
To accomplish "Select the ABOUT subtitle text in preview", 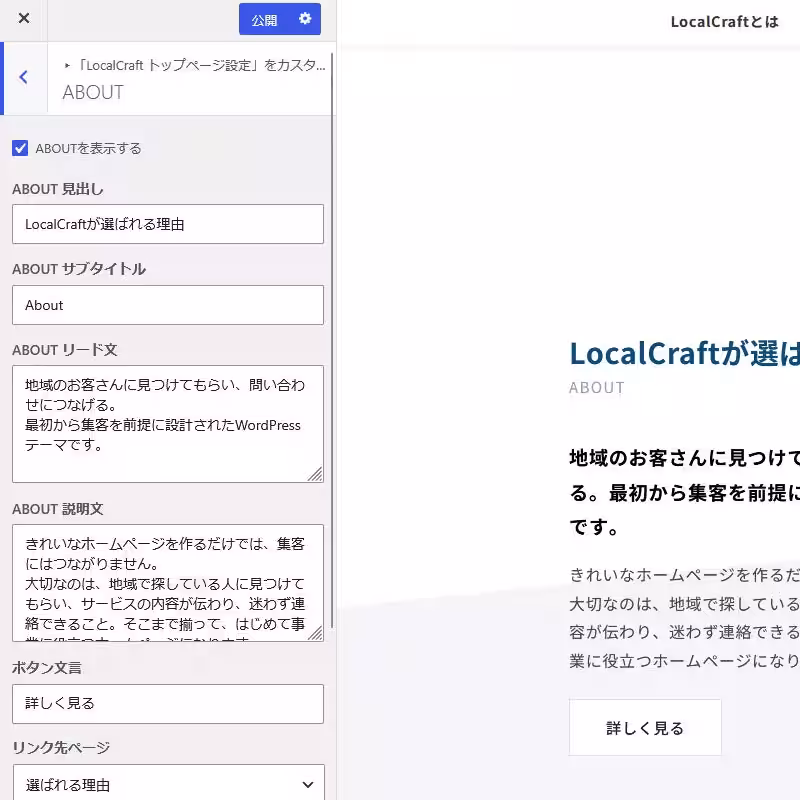I will pyautogui.click(x=596, y=388).
